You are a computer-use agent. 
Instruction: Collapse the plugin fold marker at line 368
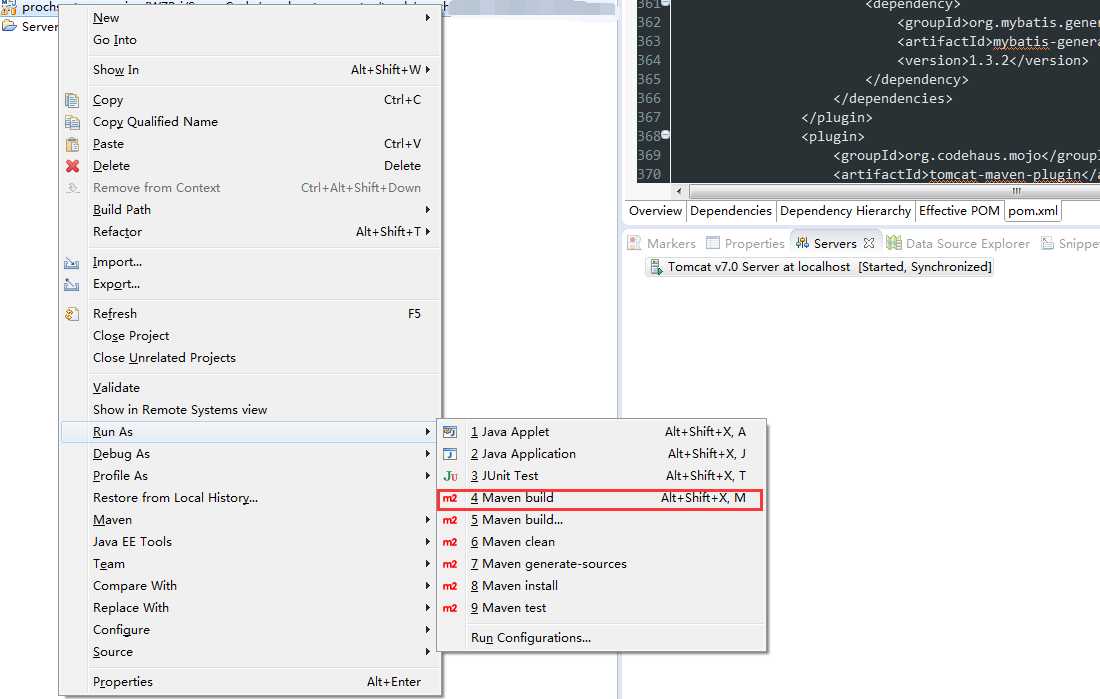pyautogui.click(x=665, y=134)
